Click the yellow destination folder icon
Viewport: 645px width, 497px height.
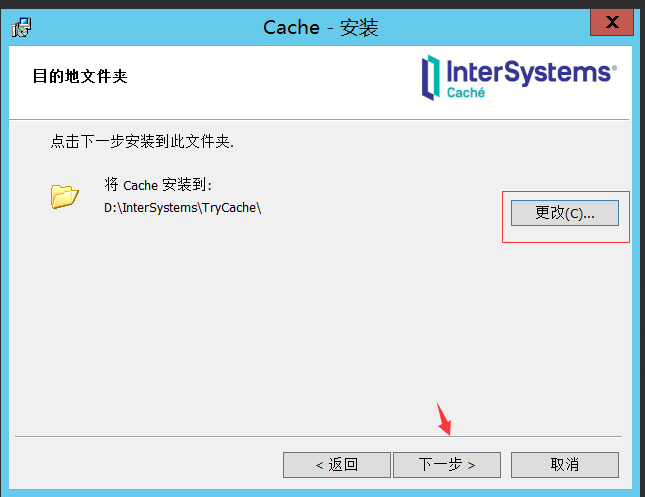(64, 196)
